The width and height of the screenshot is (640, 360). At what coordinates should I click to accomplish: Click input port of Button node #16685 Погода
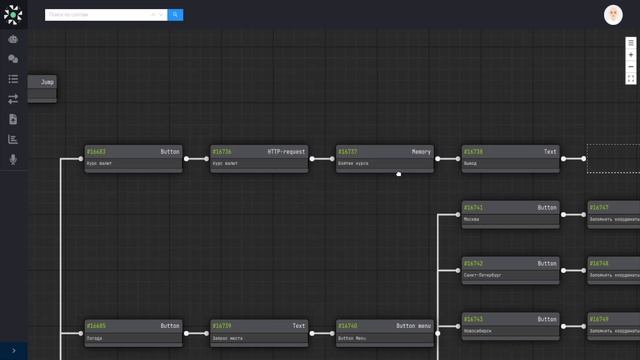[80, 333]
